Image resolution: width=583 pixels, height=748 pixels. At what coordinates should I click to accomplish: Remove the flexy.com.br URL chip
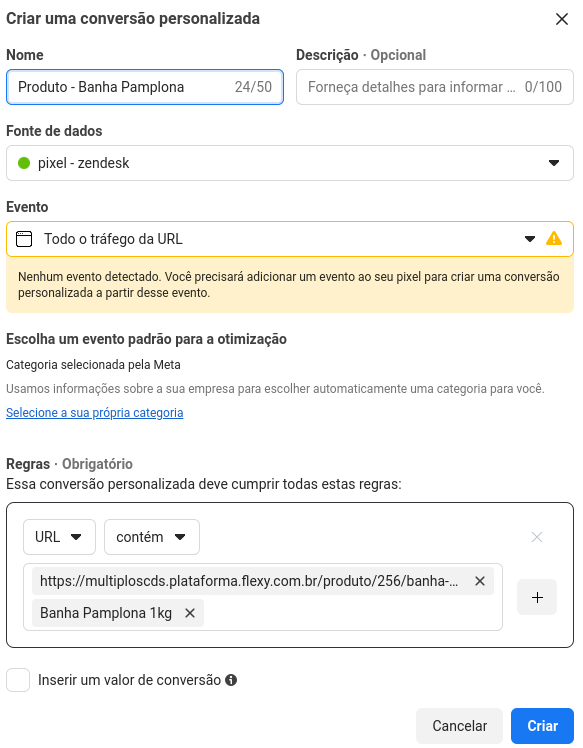click(x=479, y=581)
